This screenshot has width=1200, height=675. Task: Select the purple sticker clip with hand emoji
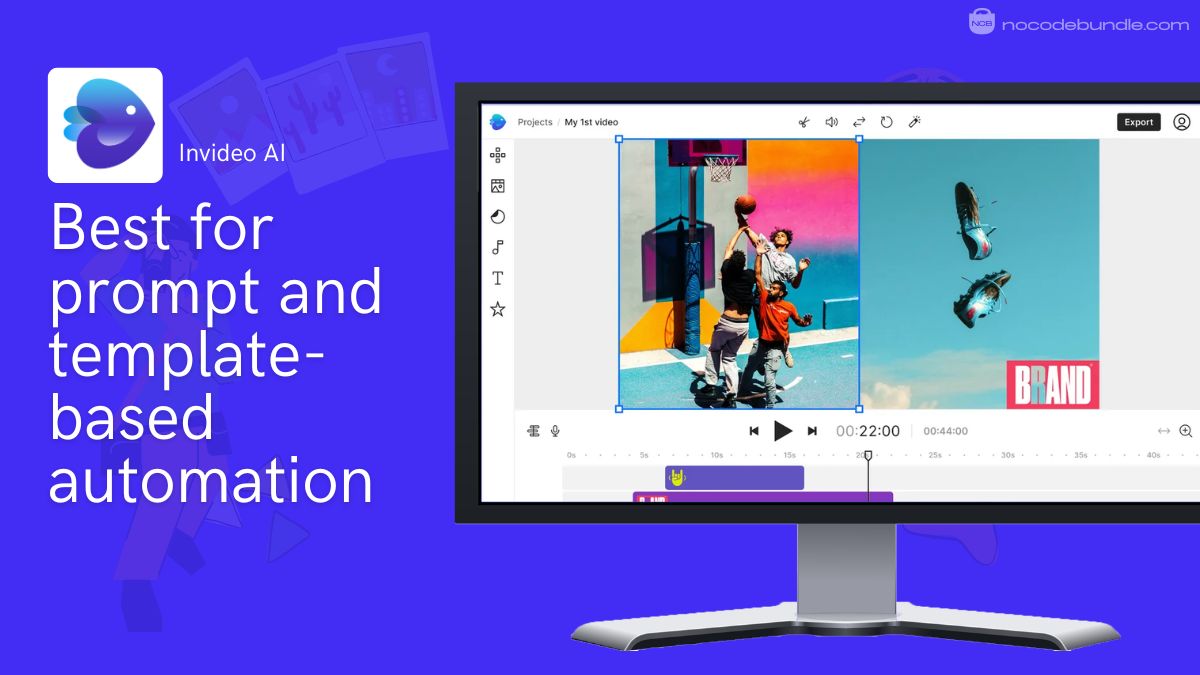tap(734, 478)
